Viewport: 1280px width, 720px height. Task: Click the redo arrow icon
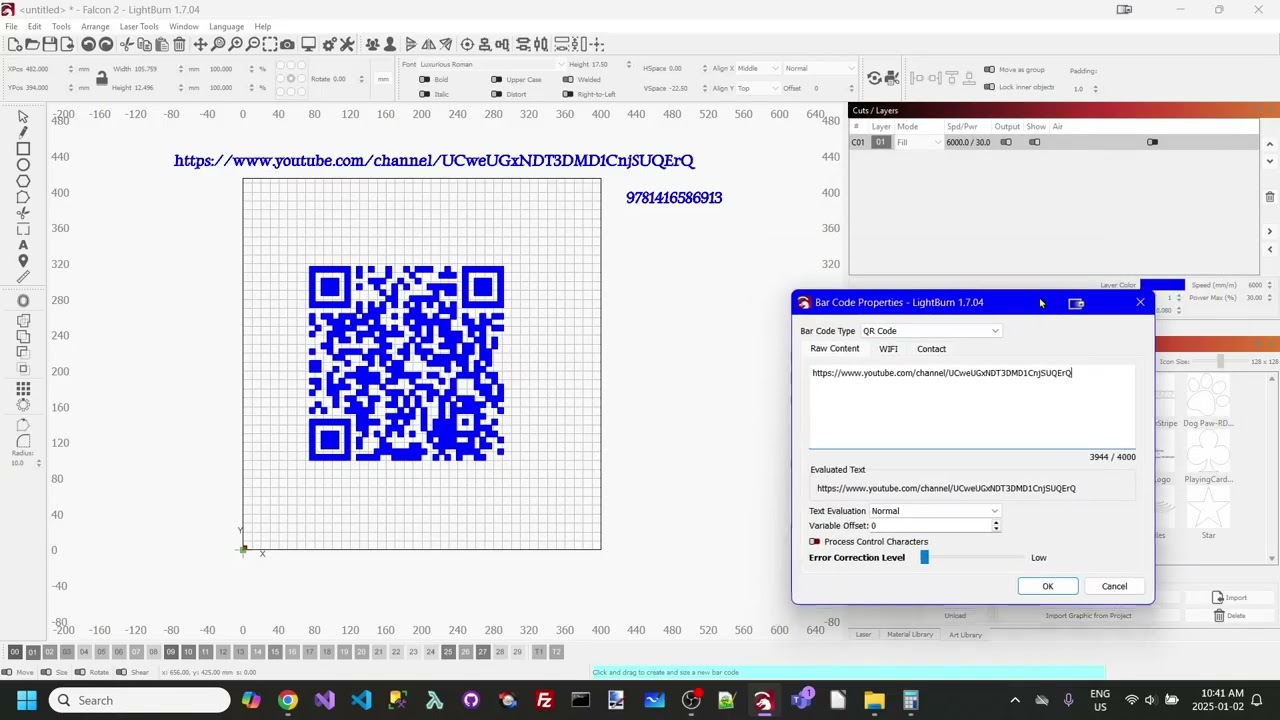point(106,44)
